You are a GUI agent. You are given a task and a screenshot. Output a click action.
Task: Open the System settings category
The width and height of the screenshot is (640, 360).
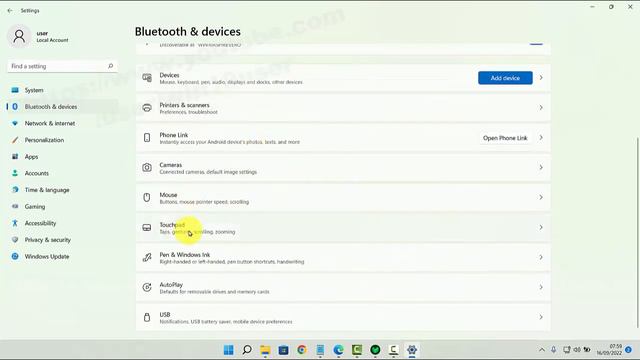click(33, 90)
